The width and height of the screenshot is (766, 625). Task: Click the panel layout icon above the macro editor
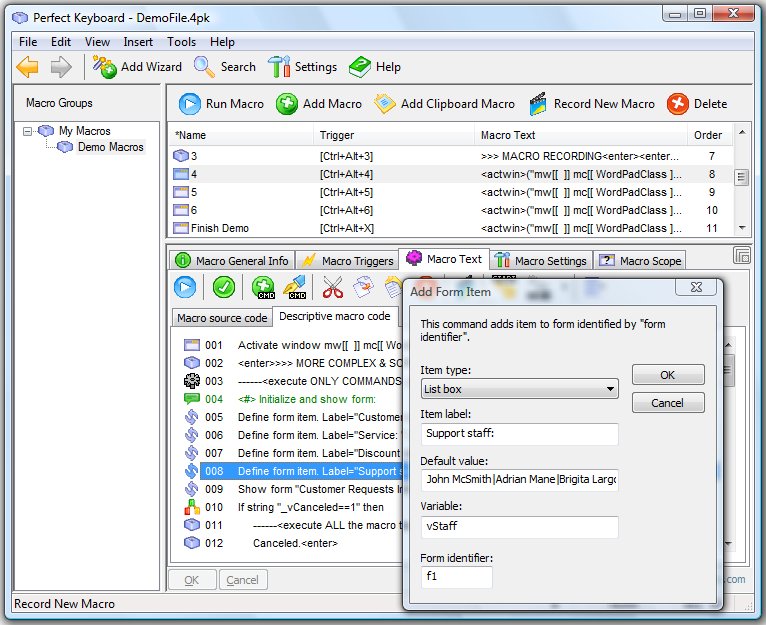click(742, 255)
